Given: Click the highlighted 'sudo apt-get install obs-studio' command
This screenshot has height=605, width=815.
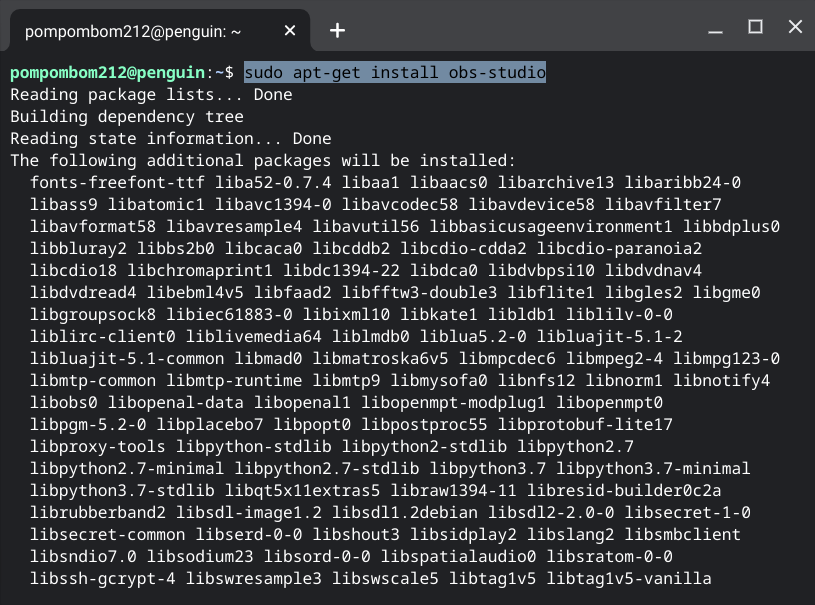Looking at the screenshot, I should pyautogui.click(x=395, y=72).
